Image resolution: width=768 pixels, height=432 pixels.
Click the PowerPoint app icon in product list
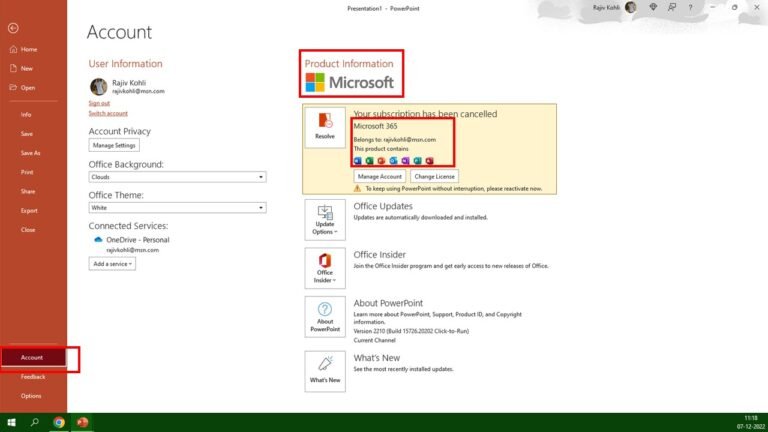[x=382, y=161]
